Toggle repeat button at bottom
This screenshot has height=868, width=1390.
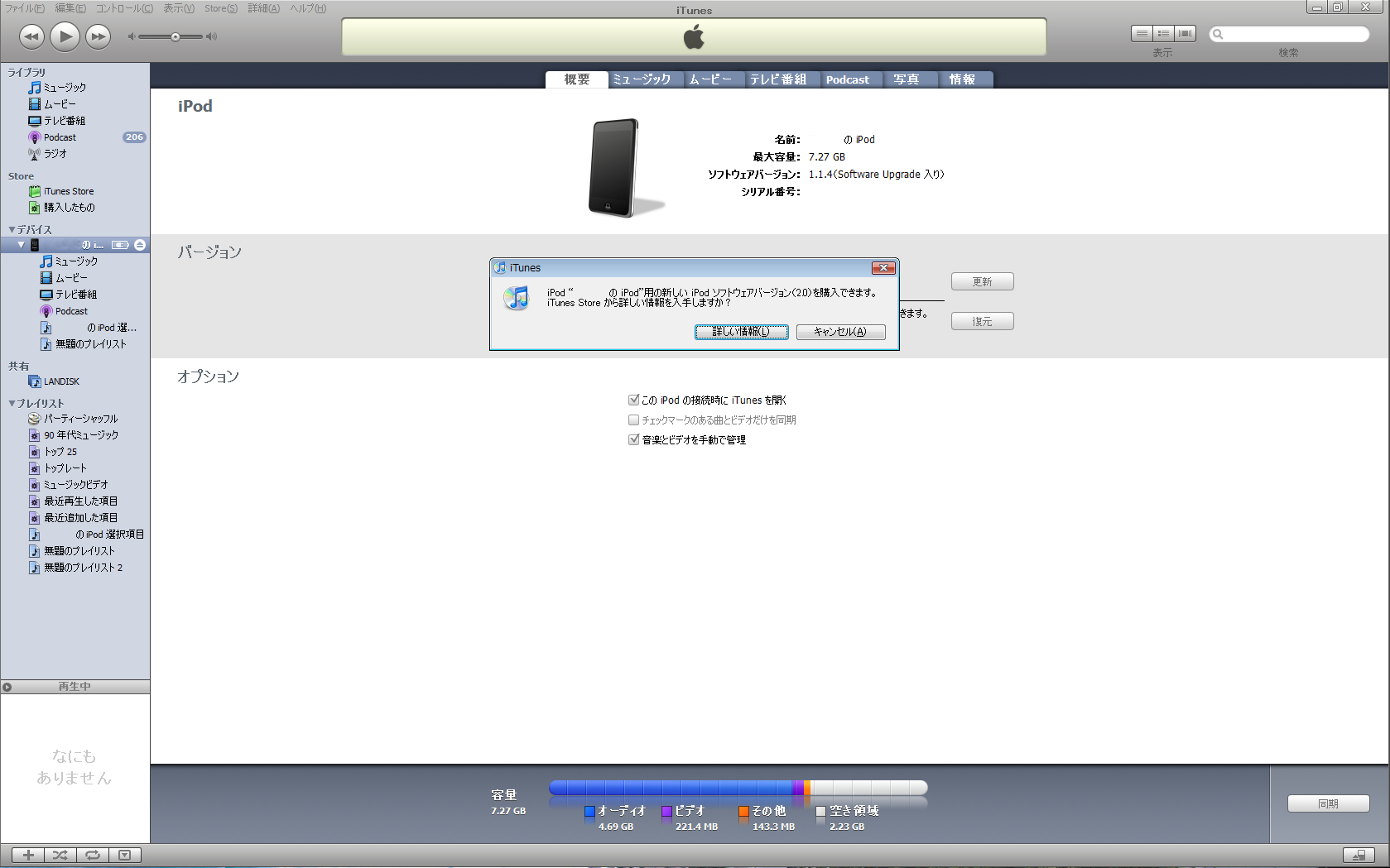[x=93, y=856]
